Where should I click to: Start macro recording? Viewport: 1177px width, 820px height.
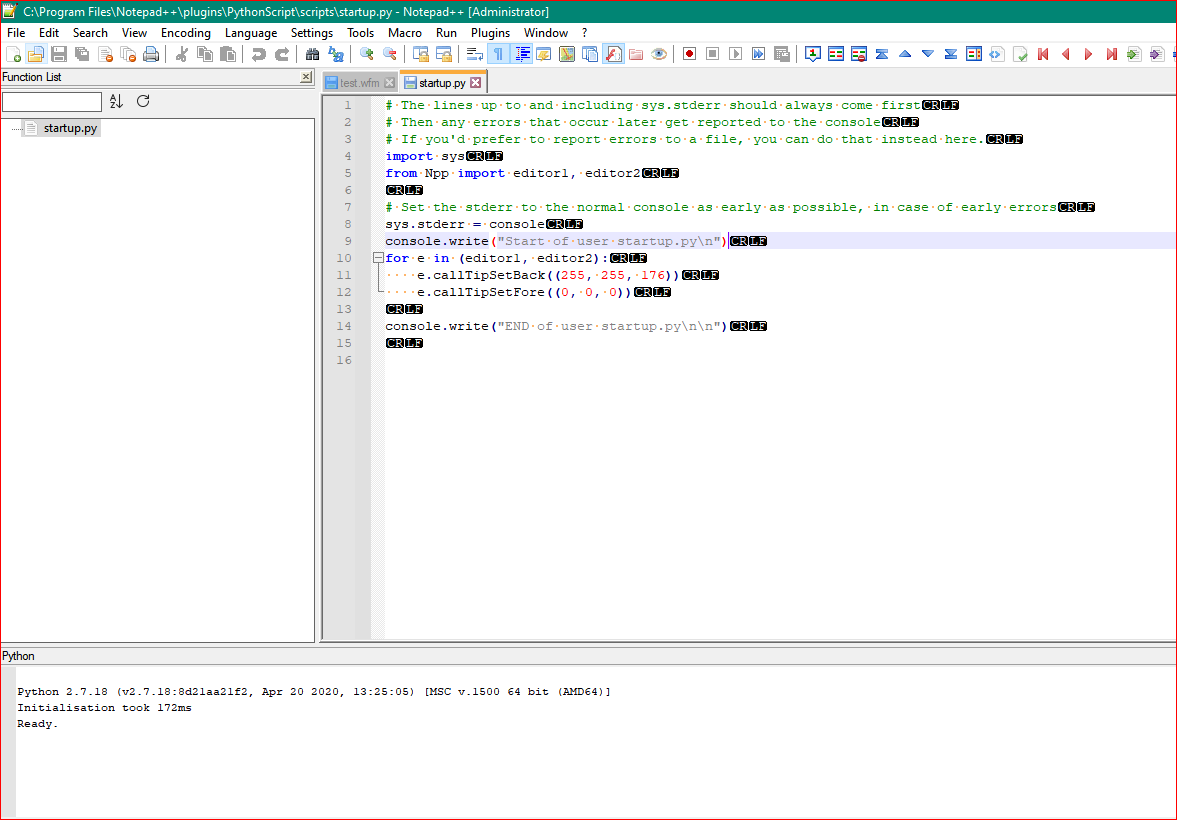[688, 53]
